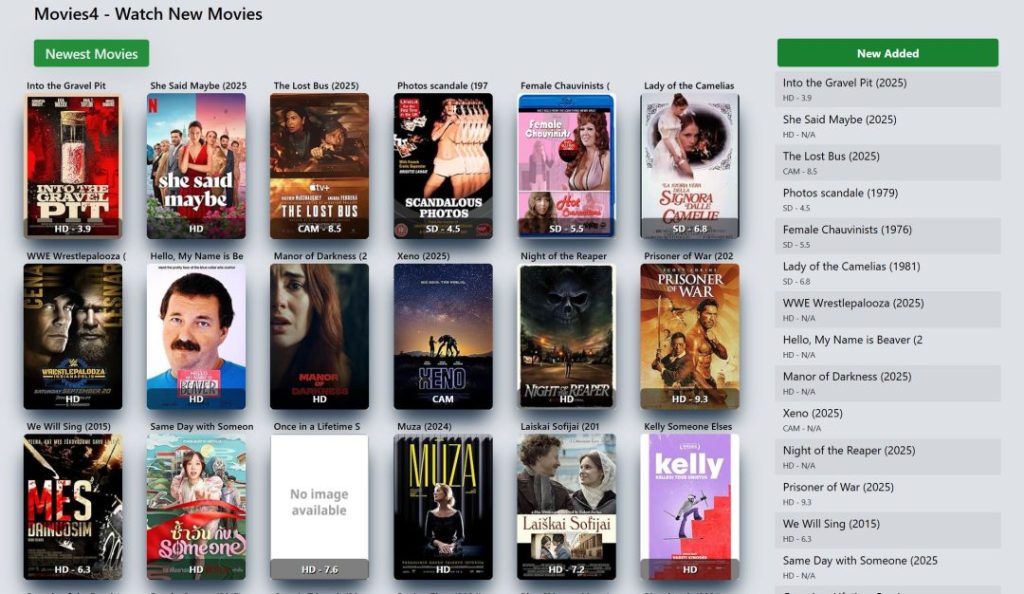The height and width of the screenshot is (594, 1024).
Task: Click 'The Lost Bus (2025)' grid title
Action: click(x=316, y=86)
